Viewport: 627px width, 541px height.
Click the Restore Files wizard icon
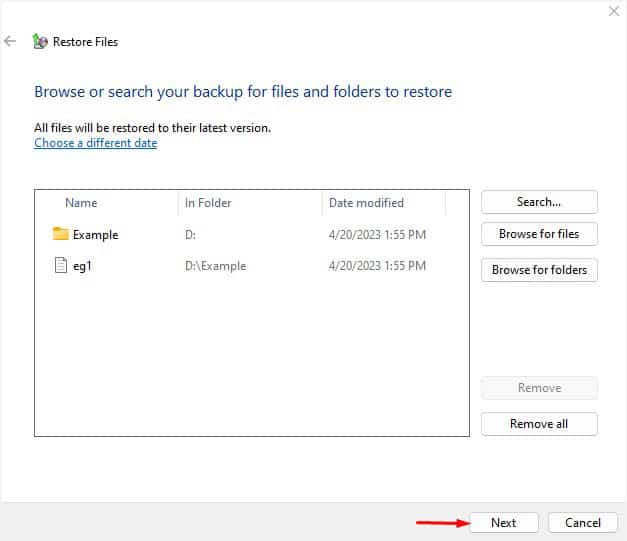[40, 42]
